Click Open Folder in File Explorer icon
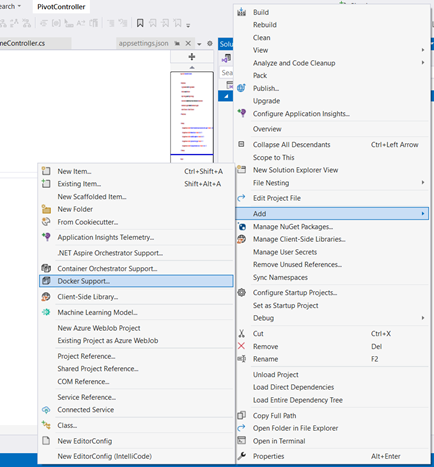 click(241, 428)
